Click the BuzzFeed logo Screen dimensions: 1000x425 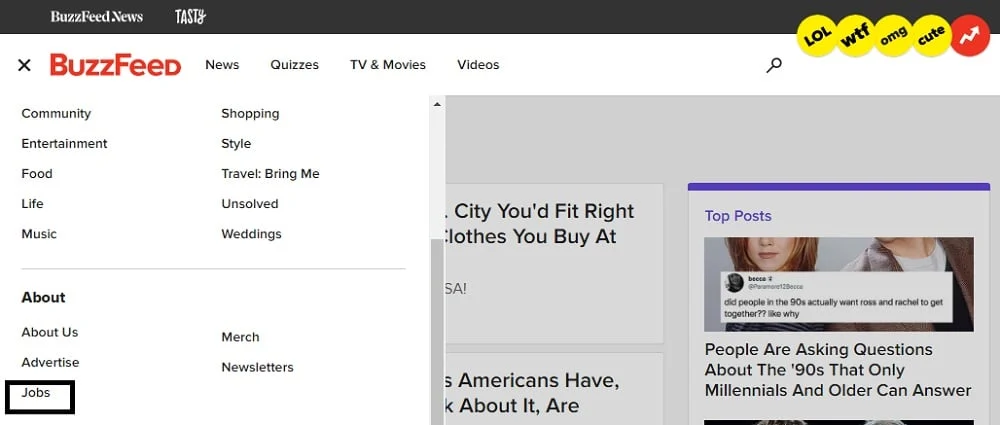click(x=115, y=65)
